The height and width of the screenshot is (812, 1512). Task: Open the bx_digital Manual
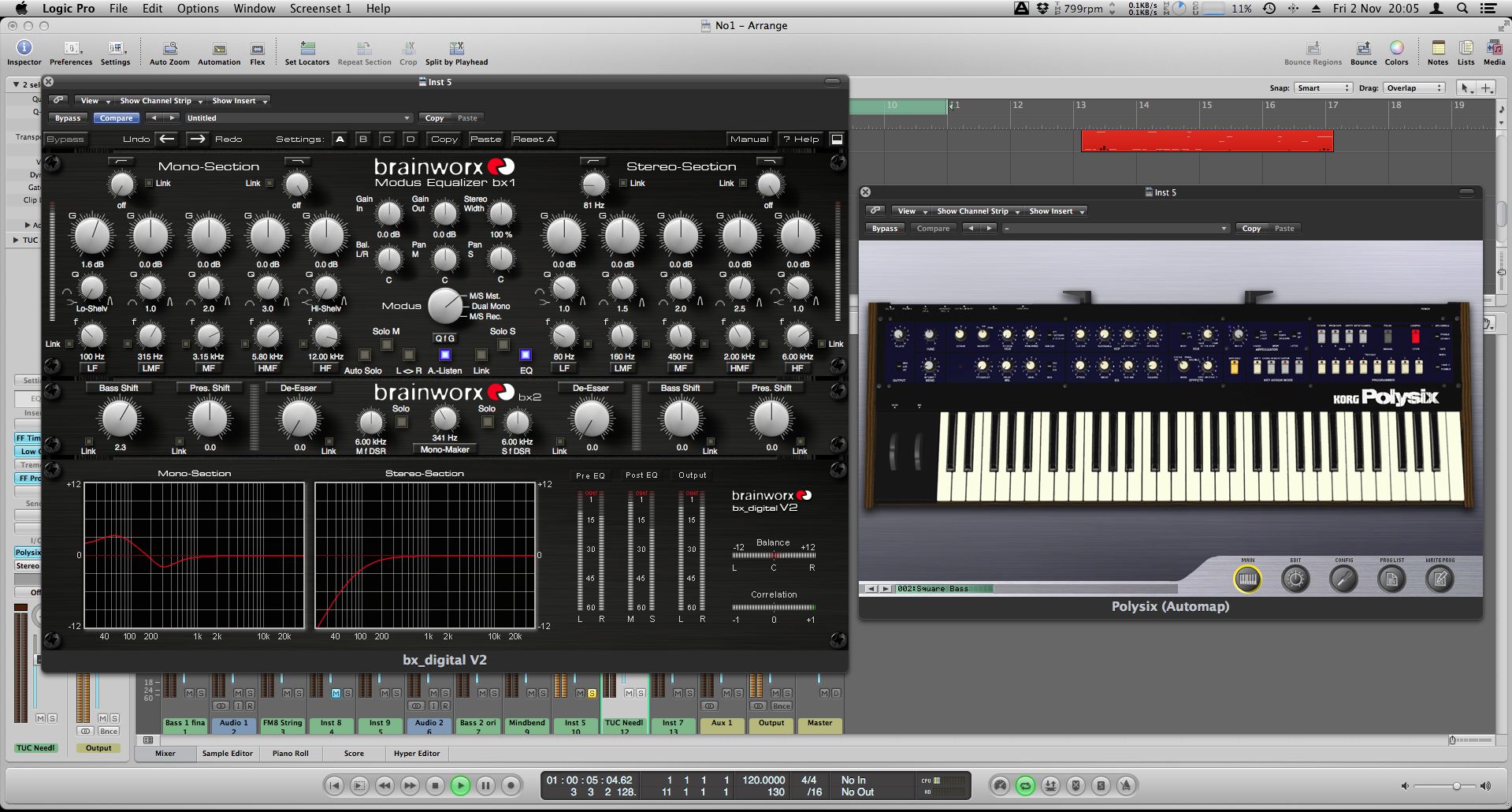749,139
